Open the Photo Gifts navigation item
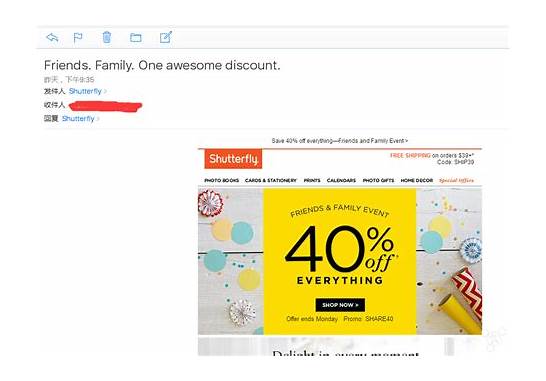 pos(378,180)
